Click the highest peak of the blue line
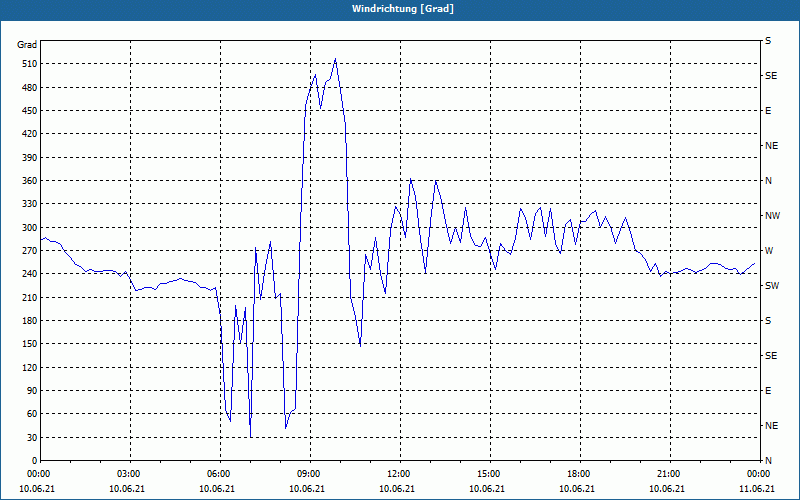Viewport: 800px width, 500px height. point(335,59)
